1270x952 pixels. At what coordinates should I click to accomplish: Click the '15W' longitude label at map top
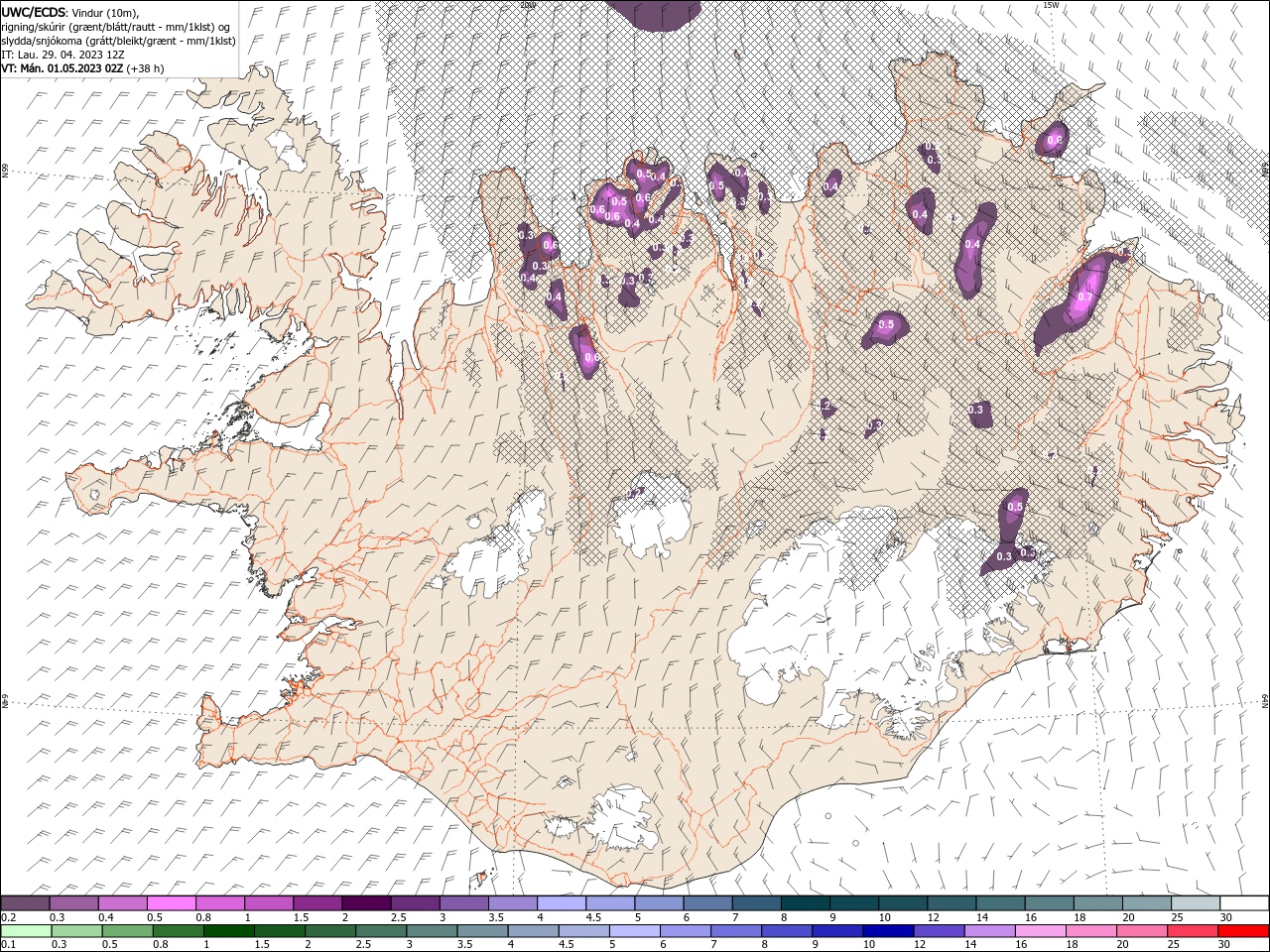(1051, 5)
